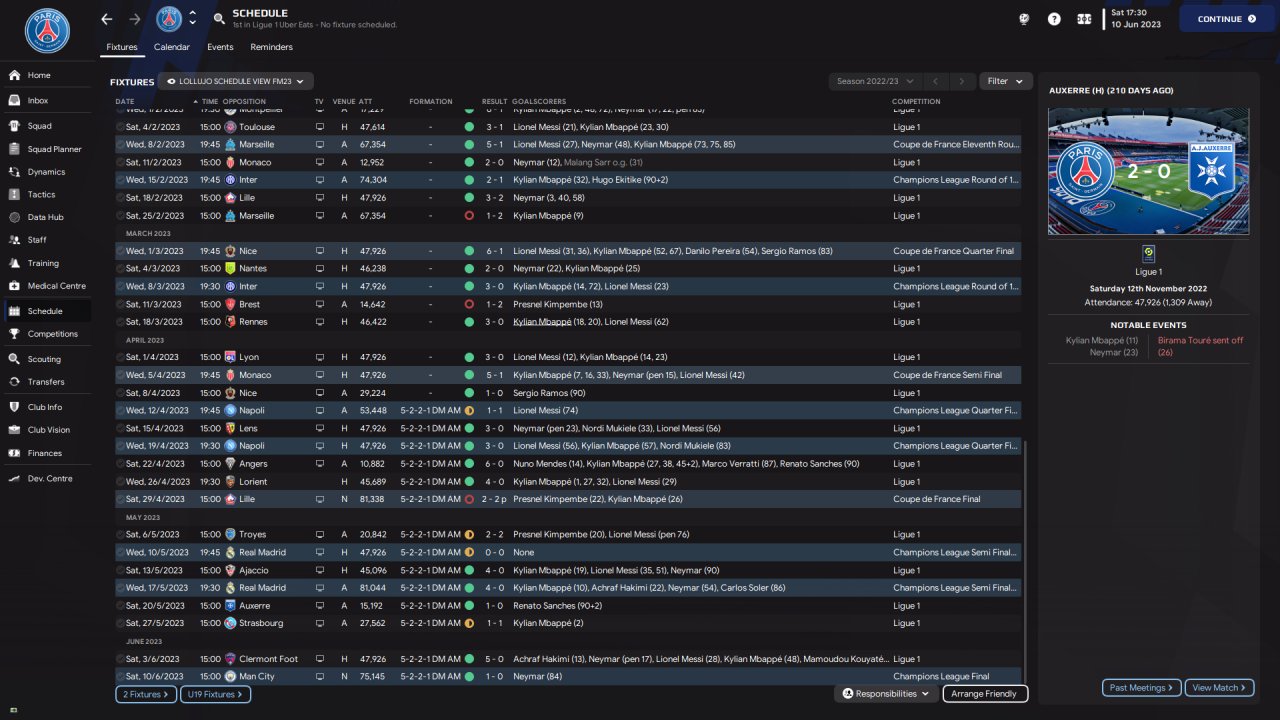
Task: Go to the Training screen
Action: [47, 263]
